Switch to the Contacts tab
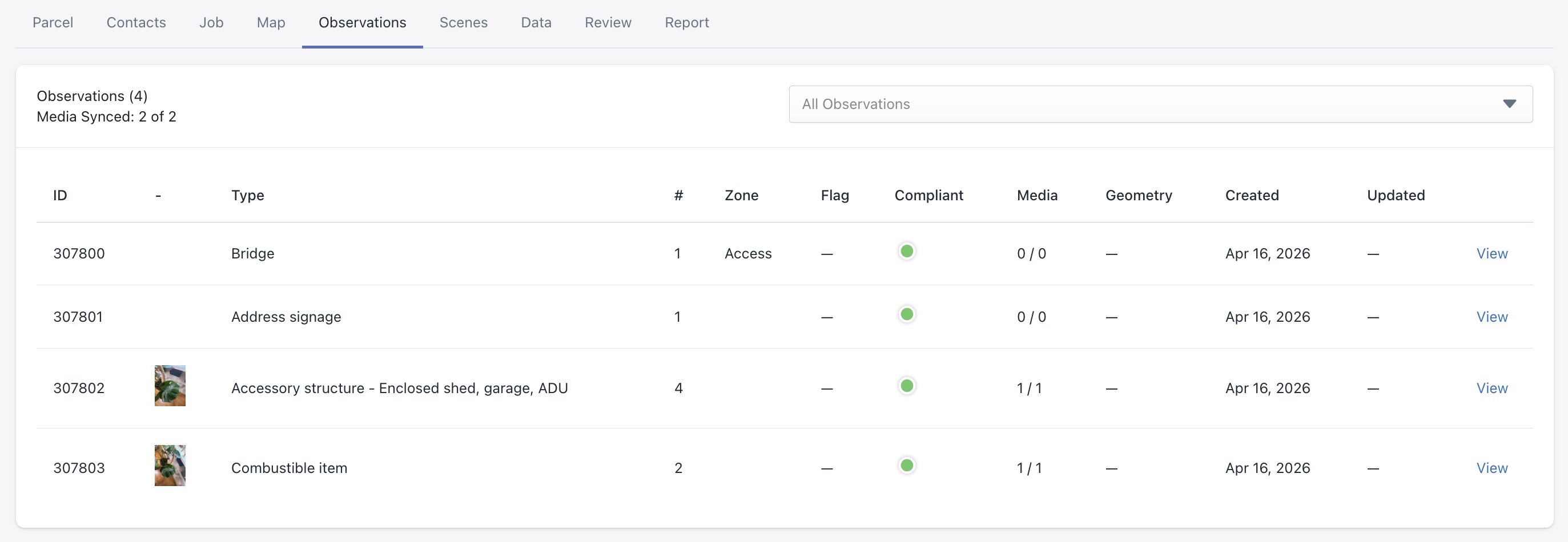This screenshot has height=542, width=1568. [136, 22]
